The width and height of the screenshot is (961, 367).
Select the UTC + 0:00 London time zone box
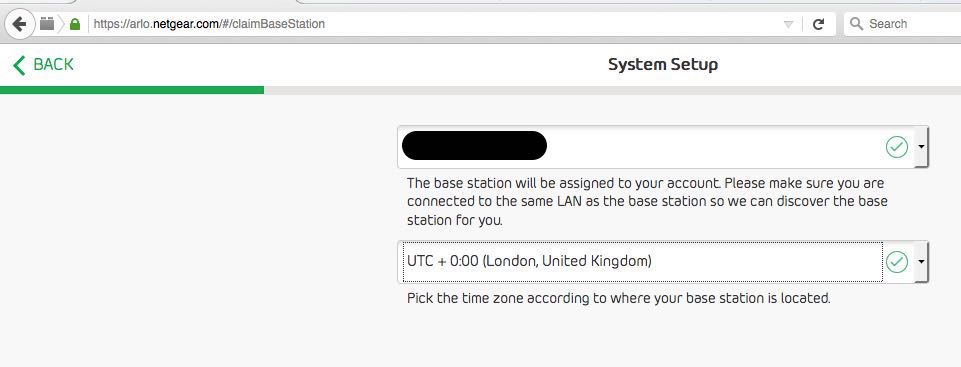pos(663,262)
